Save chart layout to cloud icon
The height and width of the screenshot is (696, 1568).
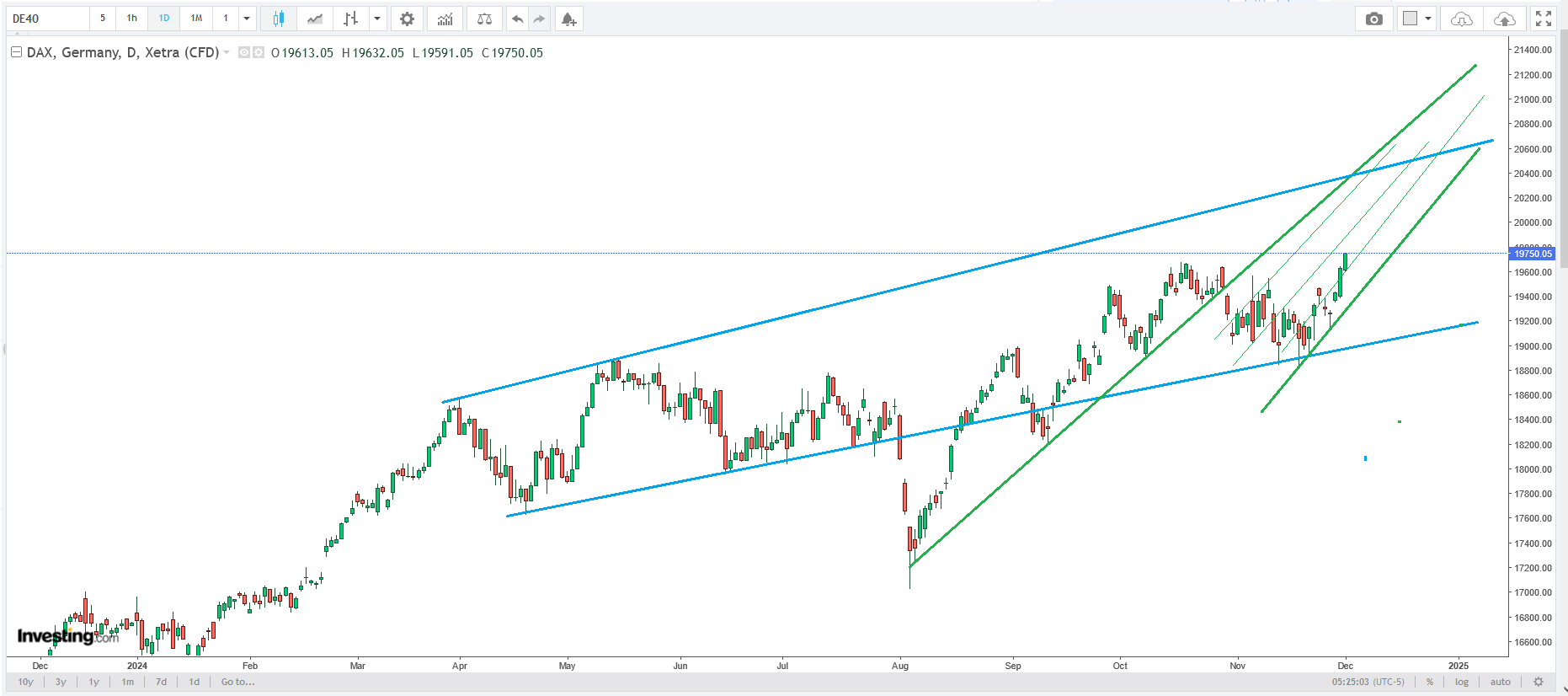[1504, 19]
